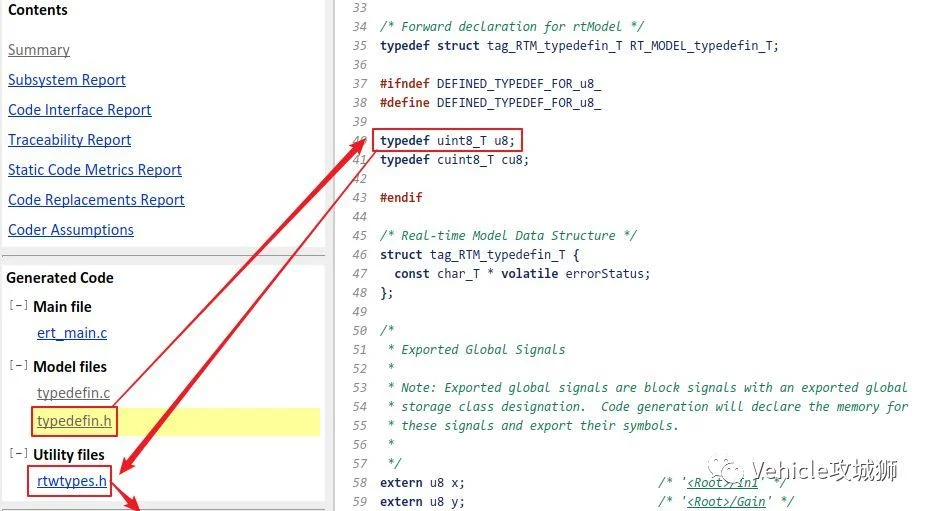The height and width of the screenshot is (511, 927).
Task: Open typedefin.h header file
Action: [74, 421]
